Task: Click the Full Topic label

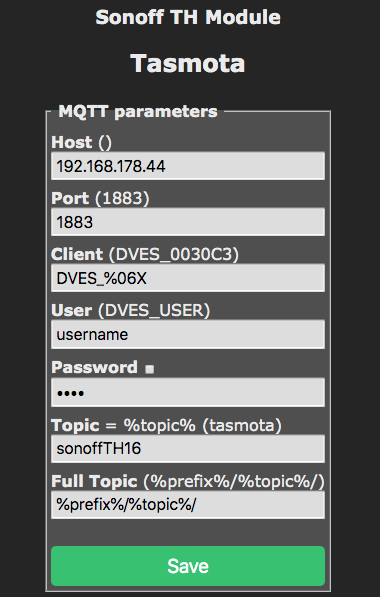Action: [x=188, y=481]
